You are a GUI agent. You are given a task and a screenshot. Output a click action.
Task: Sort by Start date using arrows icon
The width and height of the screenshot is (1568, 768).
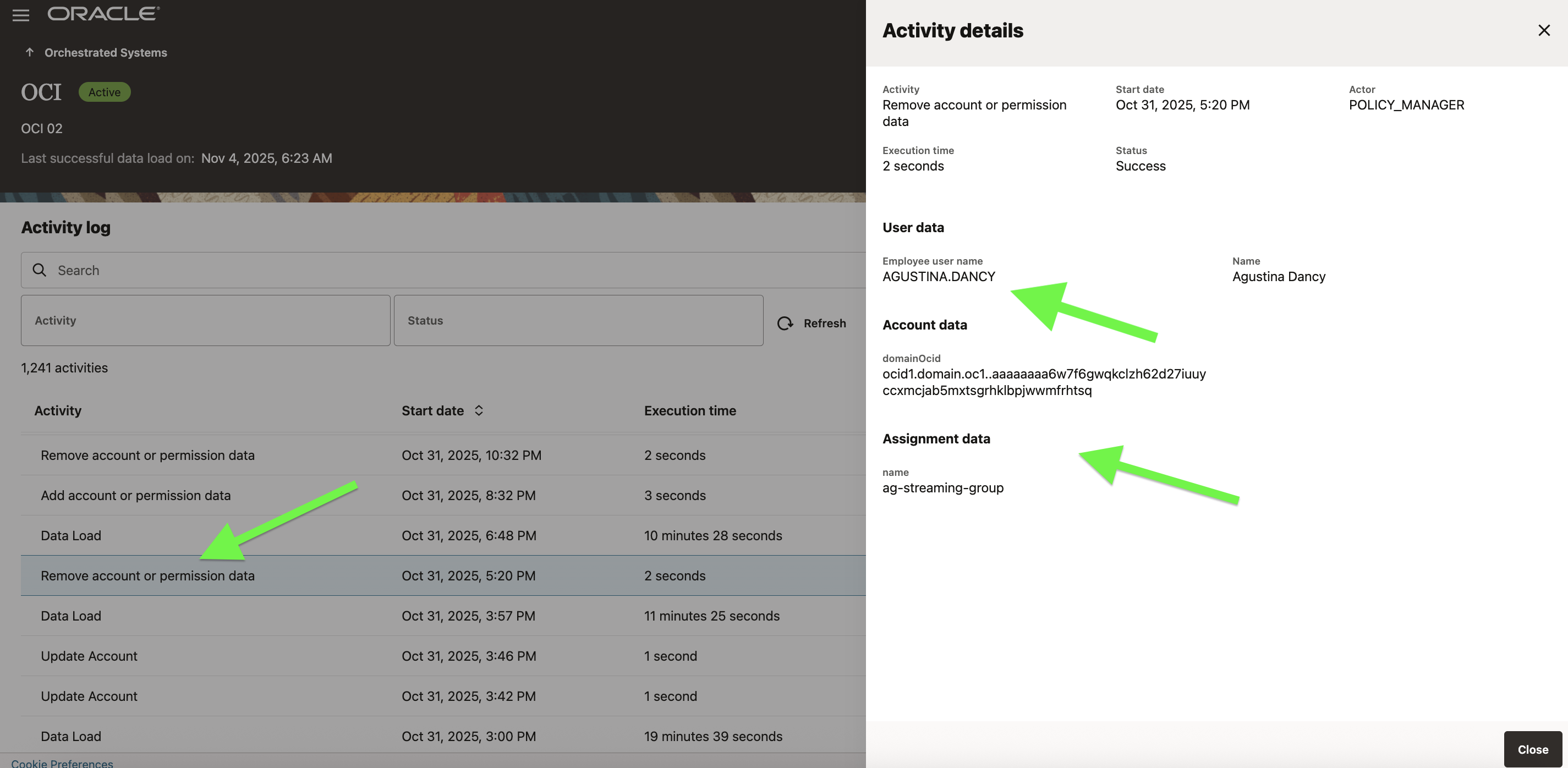[x=479, y=411]
